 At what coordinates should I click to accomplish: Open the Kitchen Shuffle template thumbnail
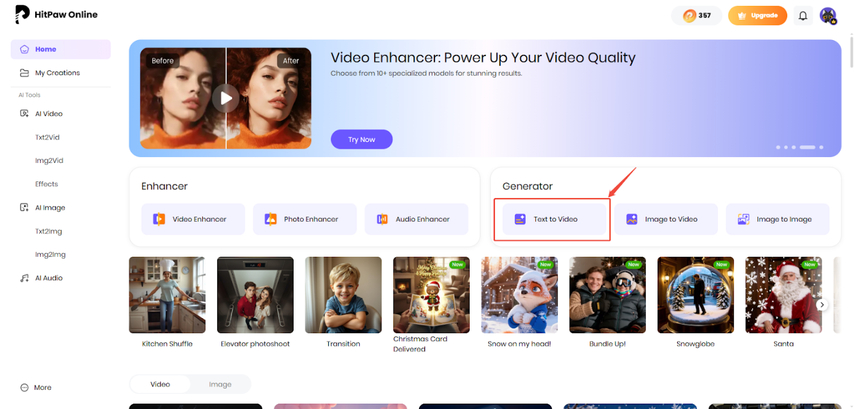pyautogui.click(x=167, y=295)
